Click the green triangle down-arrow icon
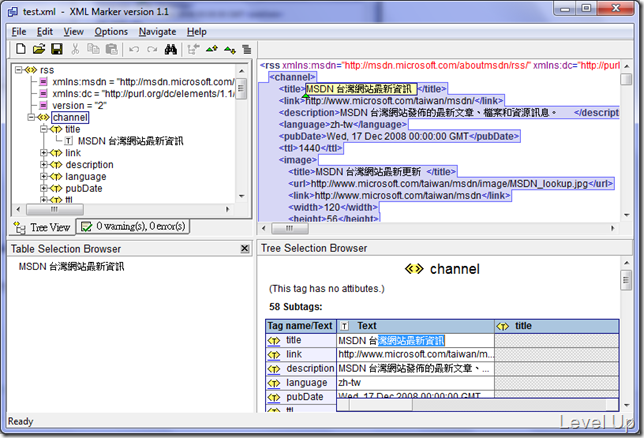The height and width of the screenshot is (438, 644). point(230,50)
